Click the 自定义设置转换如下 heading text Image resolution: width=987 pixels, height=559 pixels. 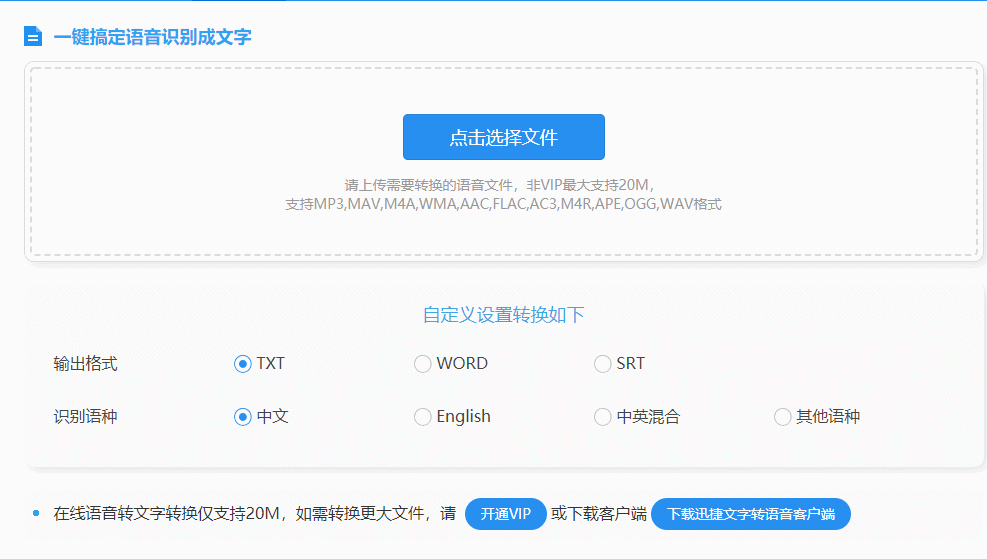click(504, 315)
